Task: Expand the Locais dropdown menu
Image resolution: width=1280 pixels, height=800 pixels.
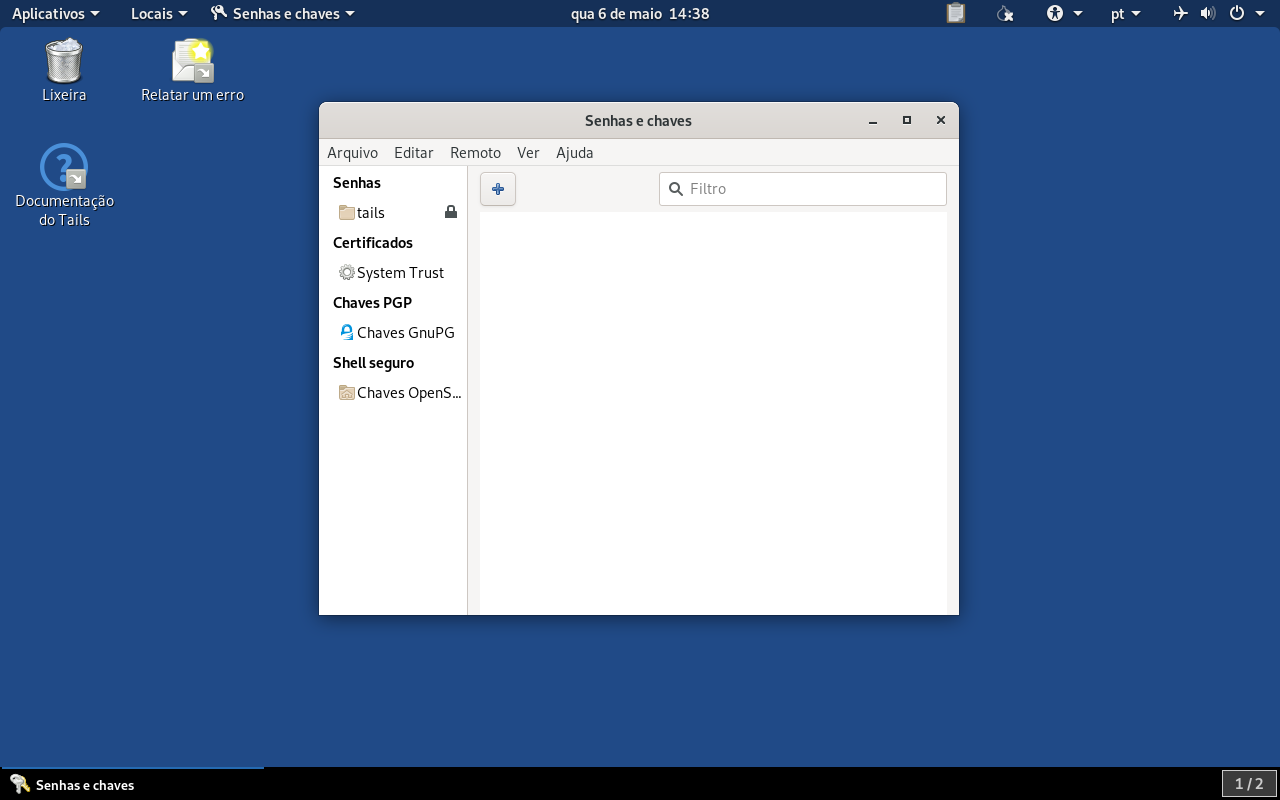Action: click(159, 14)
